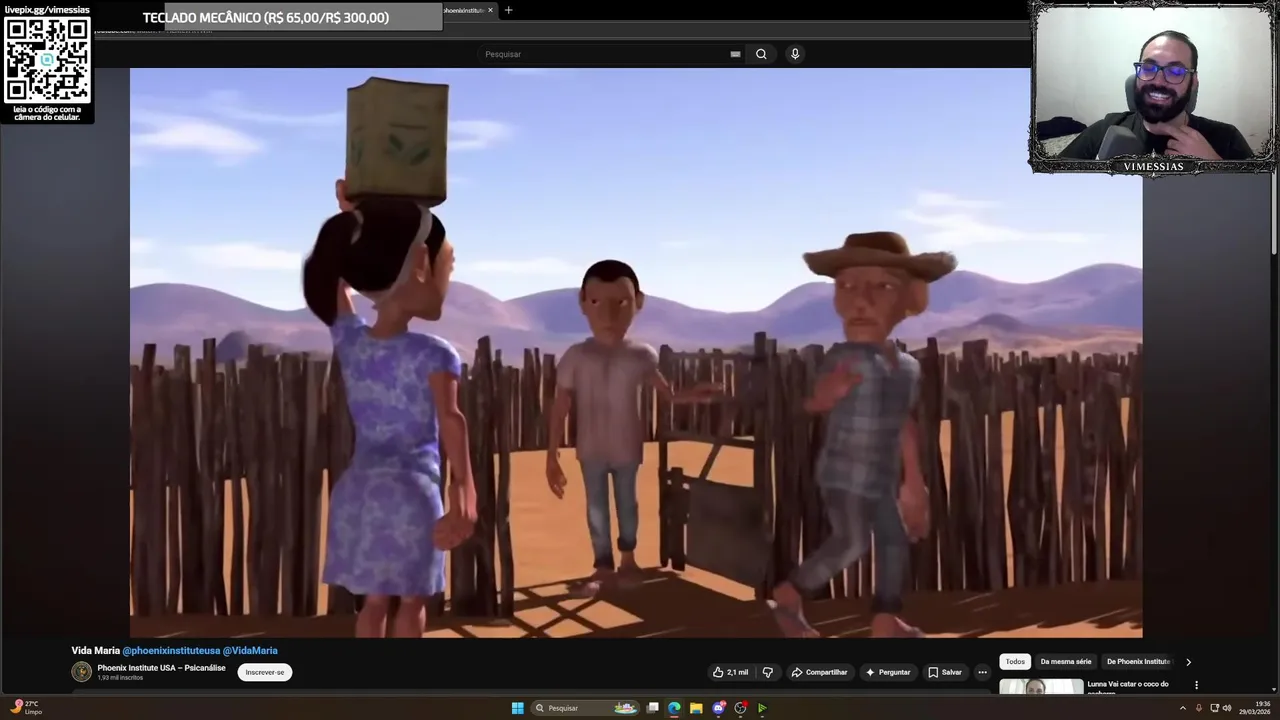Viewport: 1280px width, 720px height.
Task: Open the Perguntar AI button
Action: [888, 672]
